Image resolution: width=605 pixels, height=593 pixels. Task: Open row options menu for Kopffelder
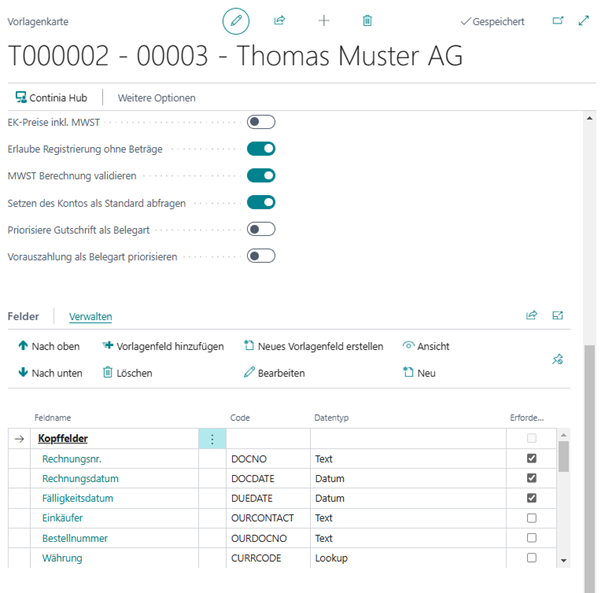[212, 439]
